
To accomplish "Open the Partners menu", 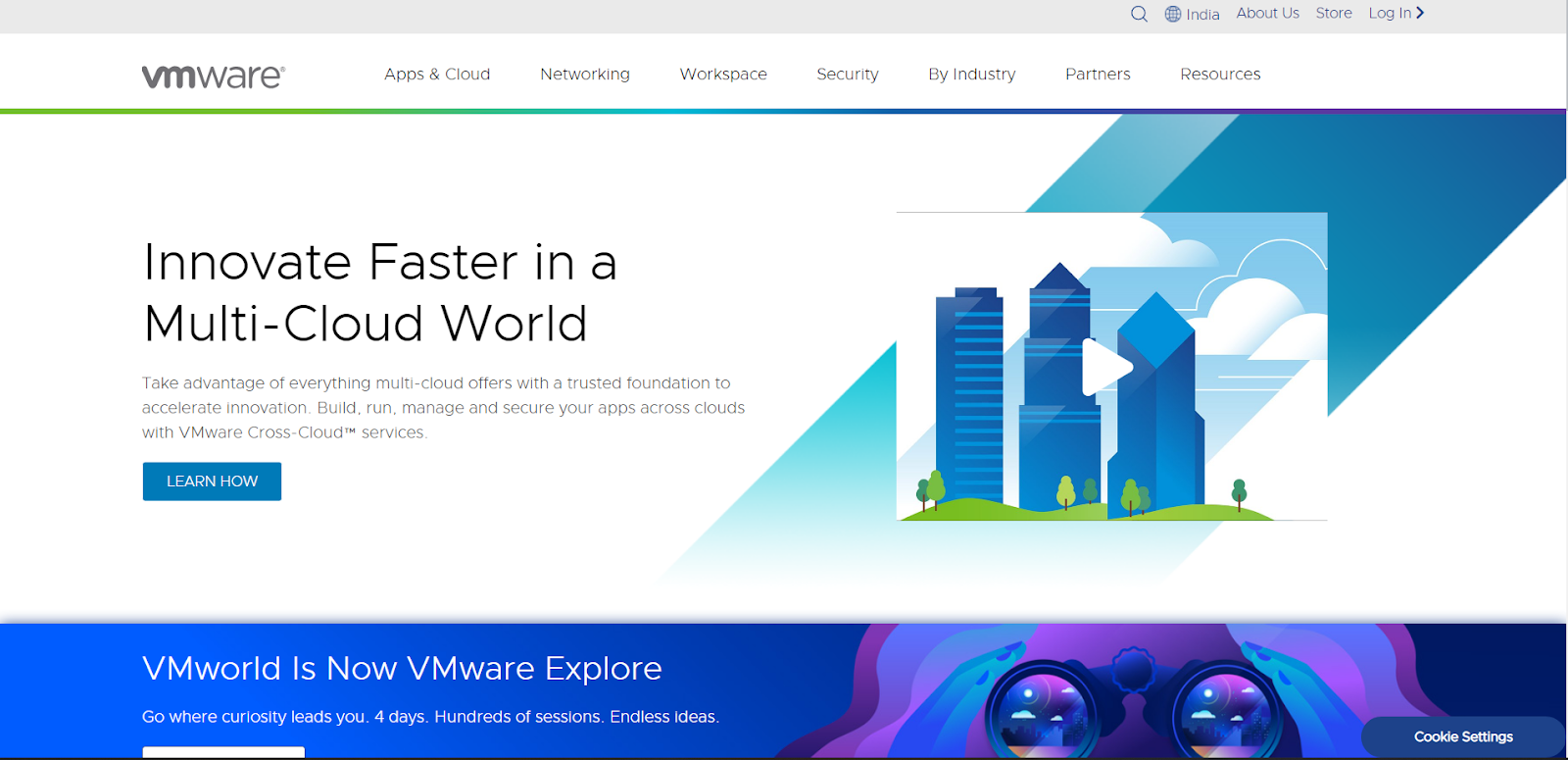I will 1098,75.
